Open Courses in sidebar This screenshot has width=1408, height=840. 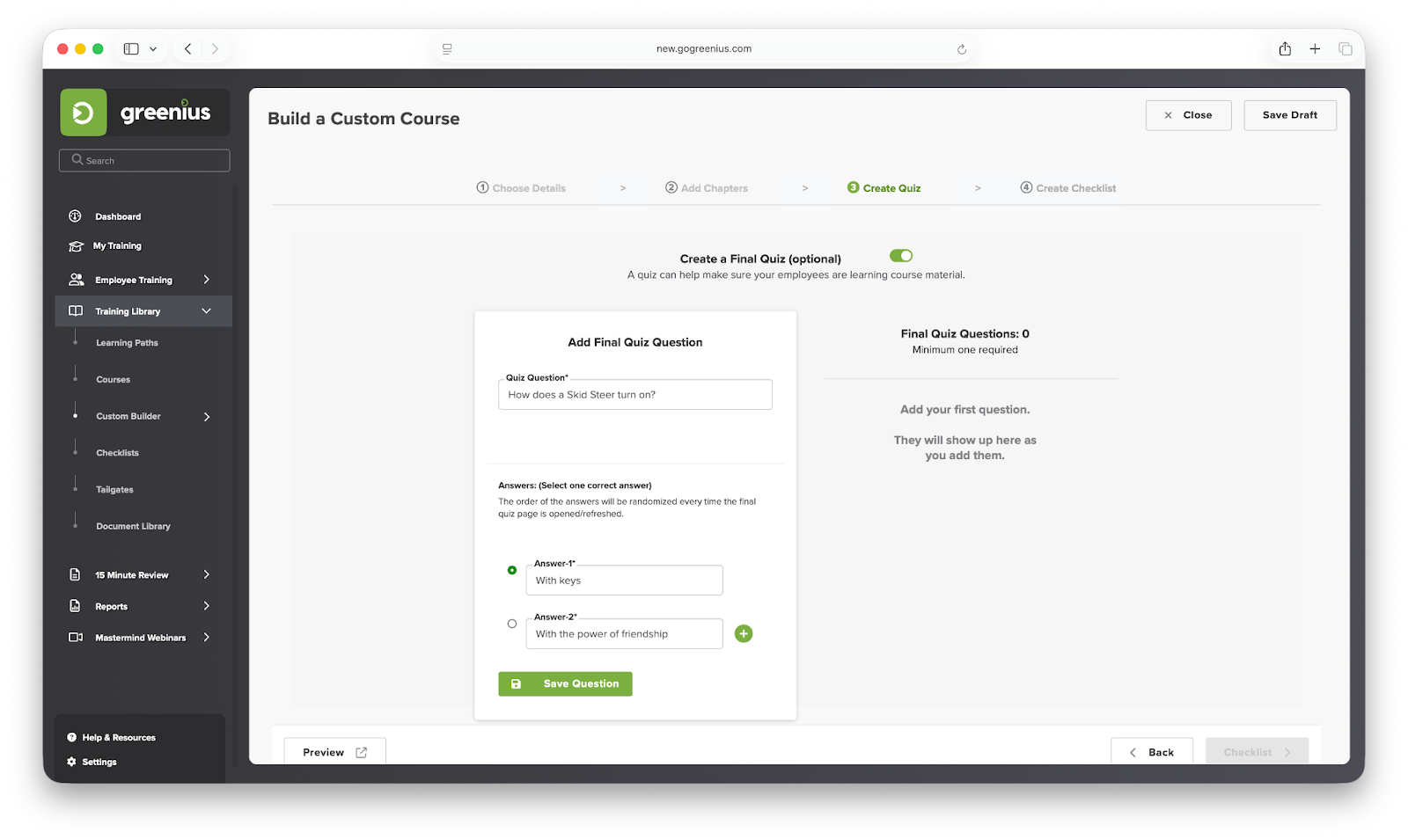[x=114, y=380]
